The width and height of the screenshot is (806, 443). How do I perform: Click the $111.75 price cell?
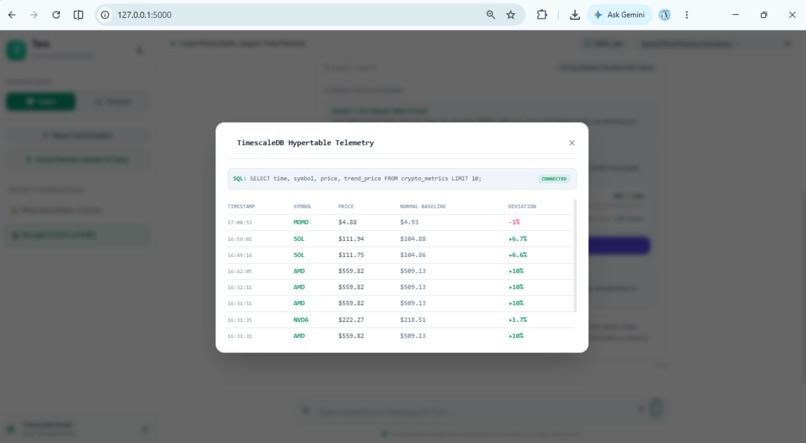(351, 254)
